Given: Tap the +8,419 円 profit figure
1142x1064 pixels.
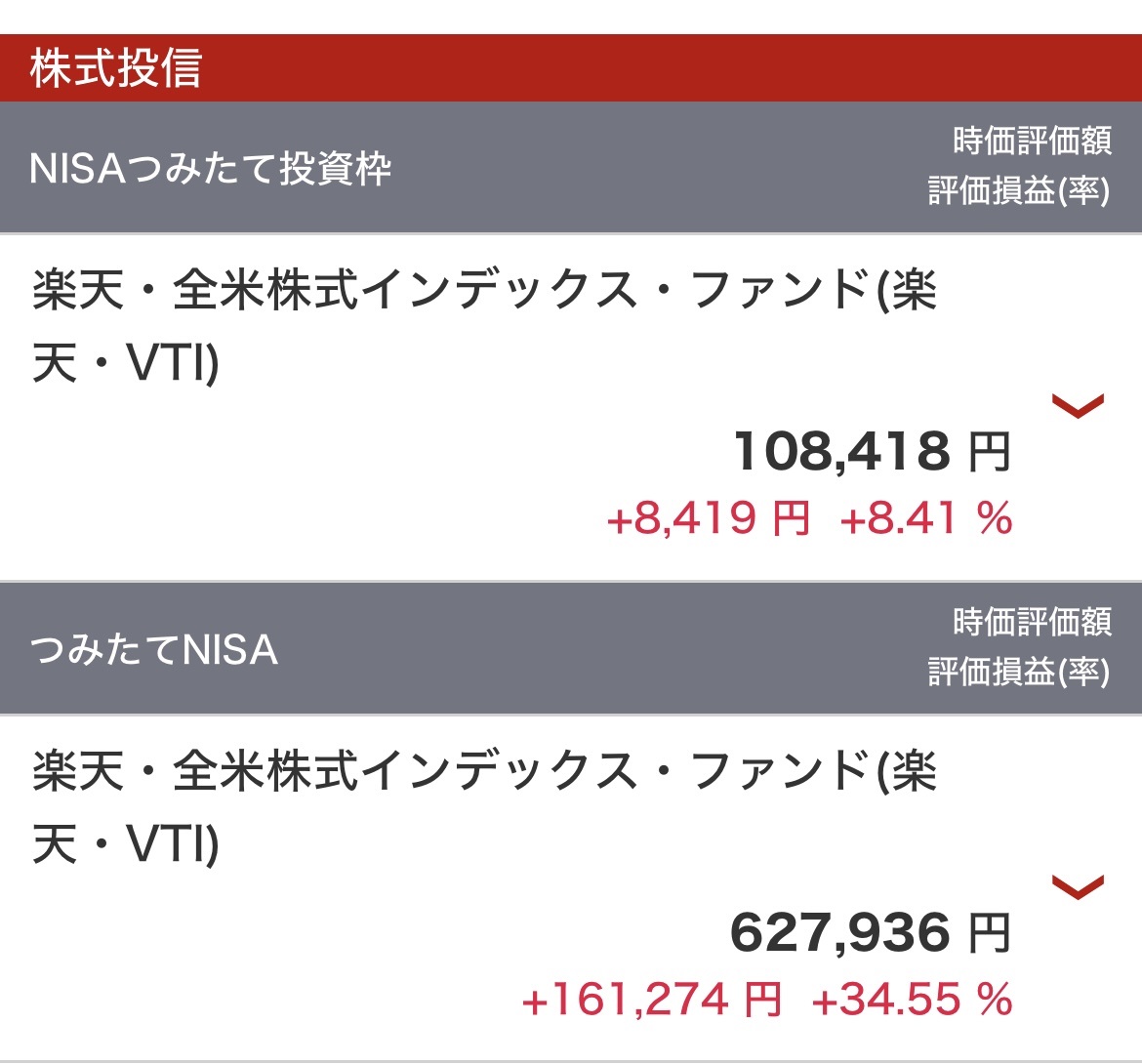Looking at the screenshot, I should [708, 517].
